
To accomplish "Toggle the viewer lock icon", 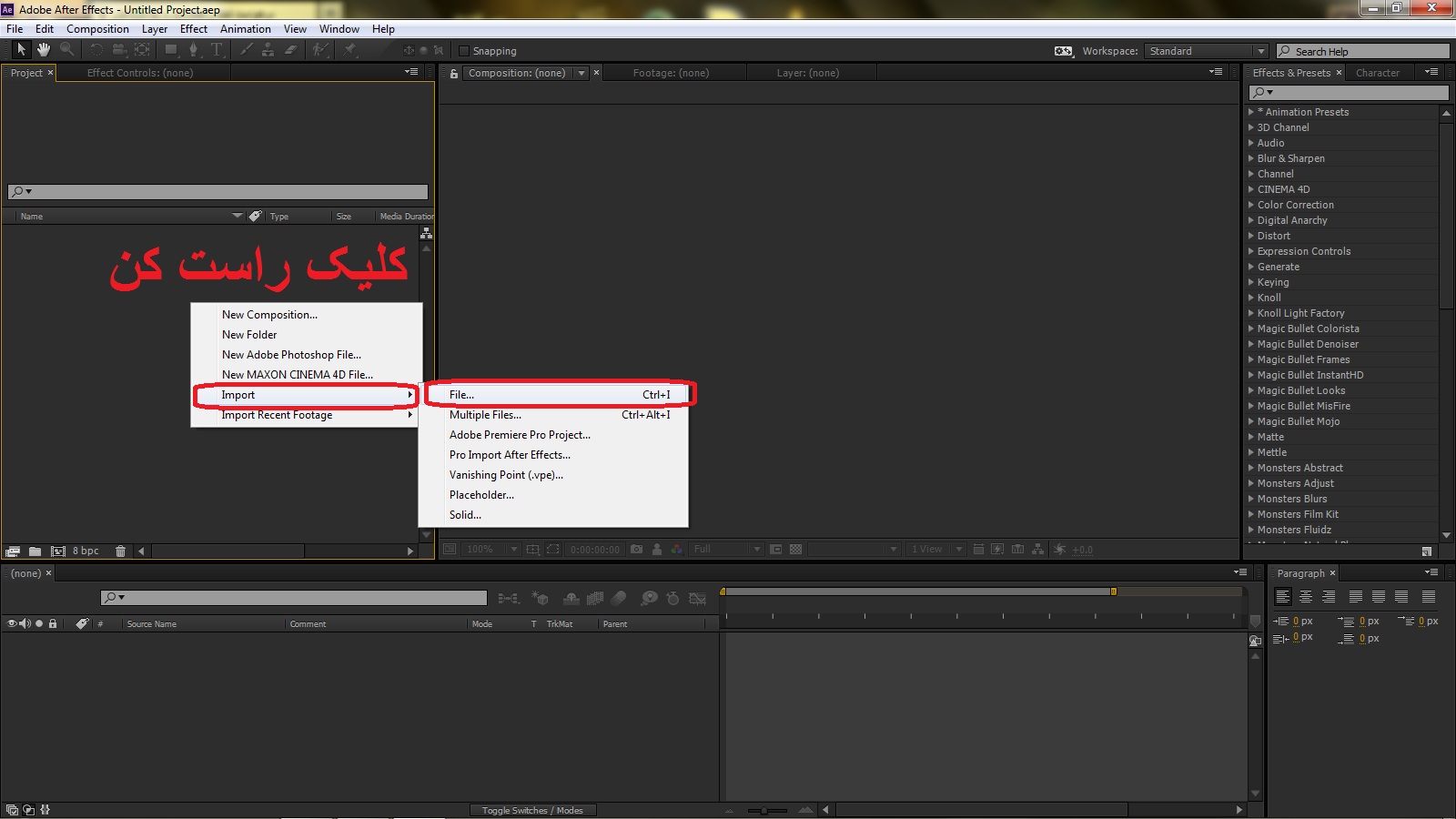I will (453, 73).
